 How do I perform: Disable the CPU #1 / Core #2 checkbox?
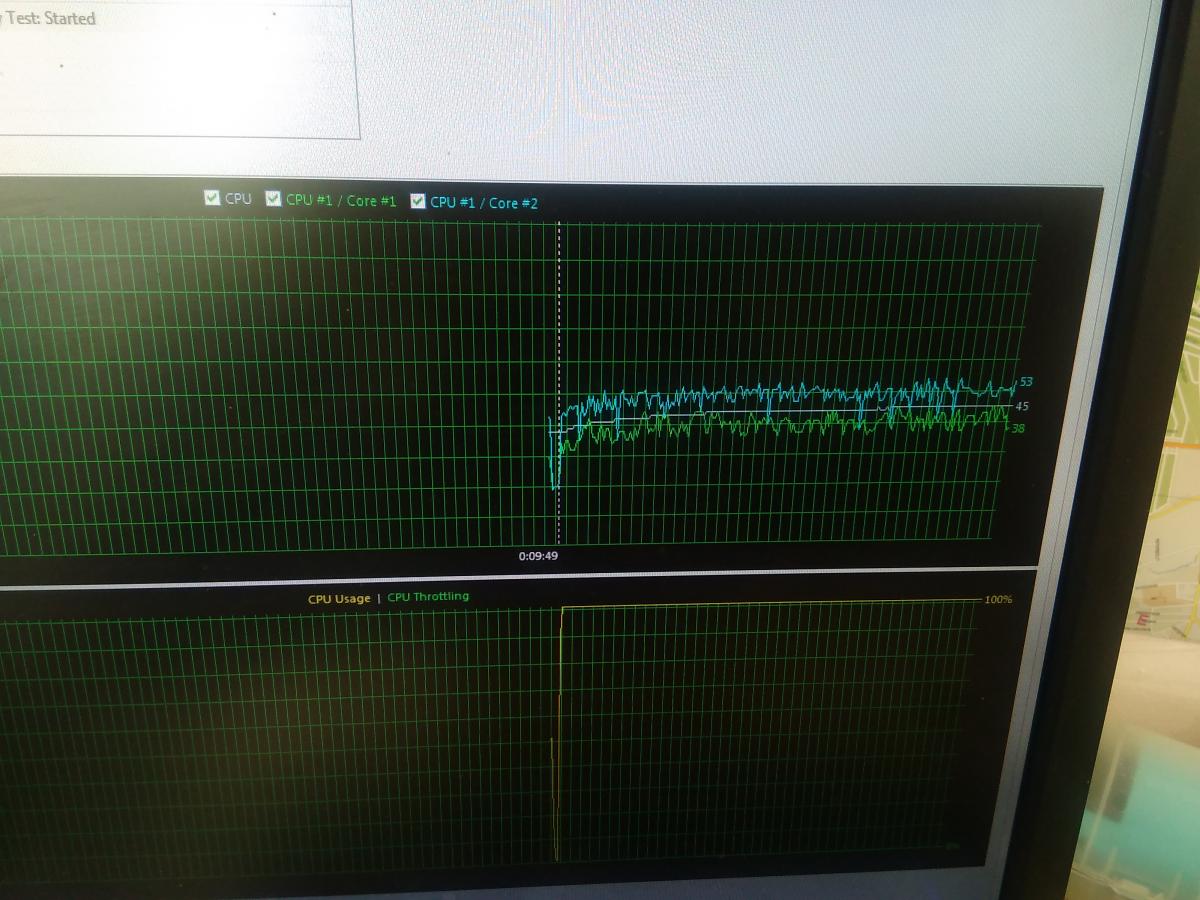[x=418, y=201]
